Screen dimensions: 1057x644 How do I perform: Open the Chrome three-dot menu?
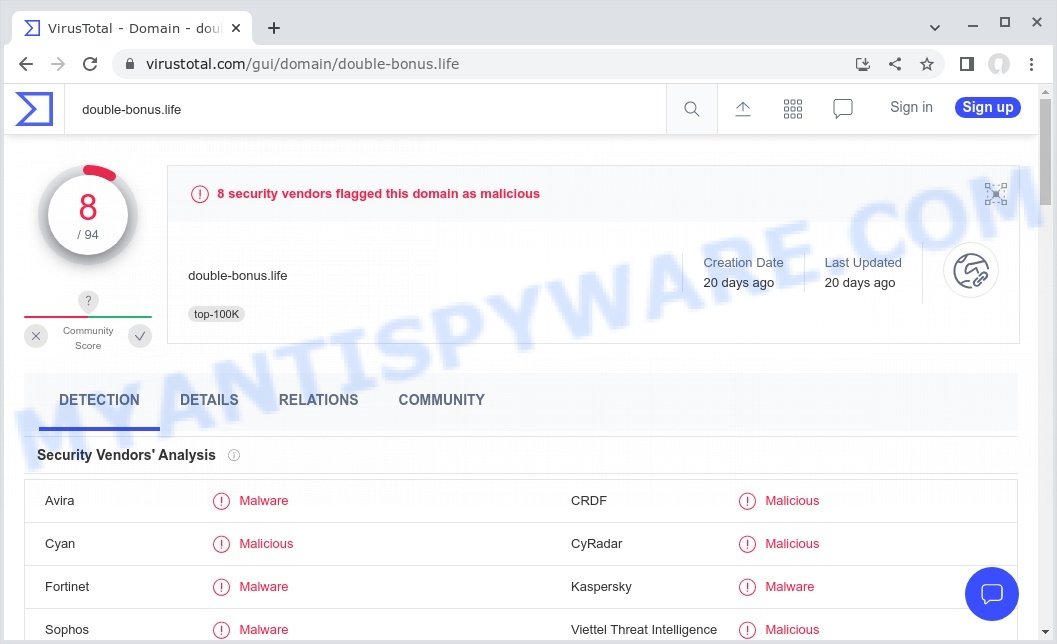[1031, 64]
